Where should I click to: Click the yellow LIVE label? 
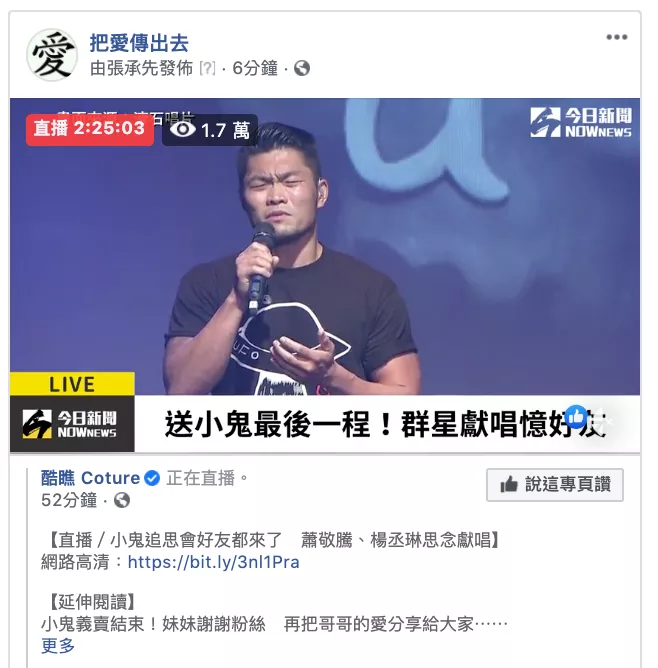click(x=72, y=384)
